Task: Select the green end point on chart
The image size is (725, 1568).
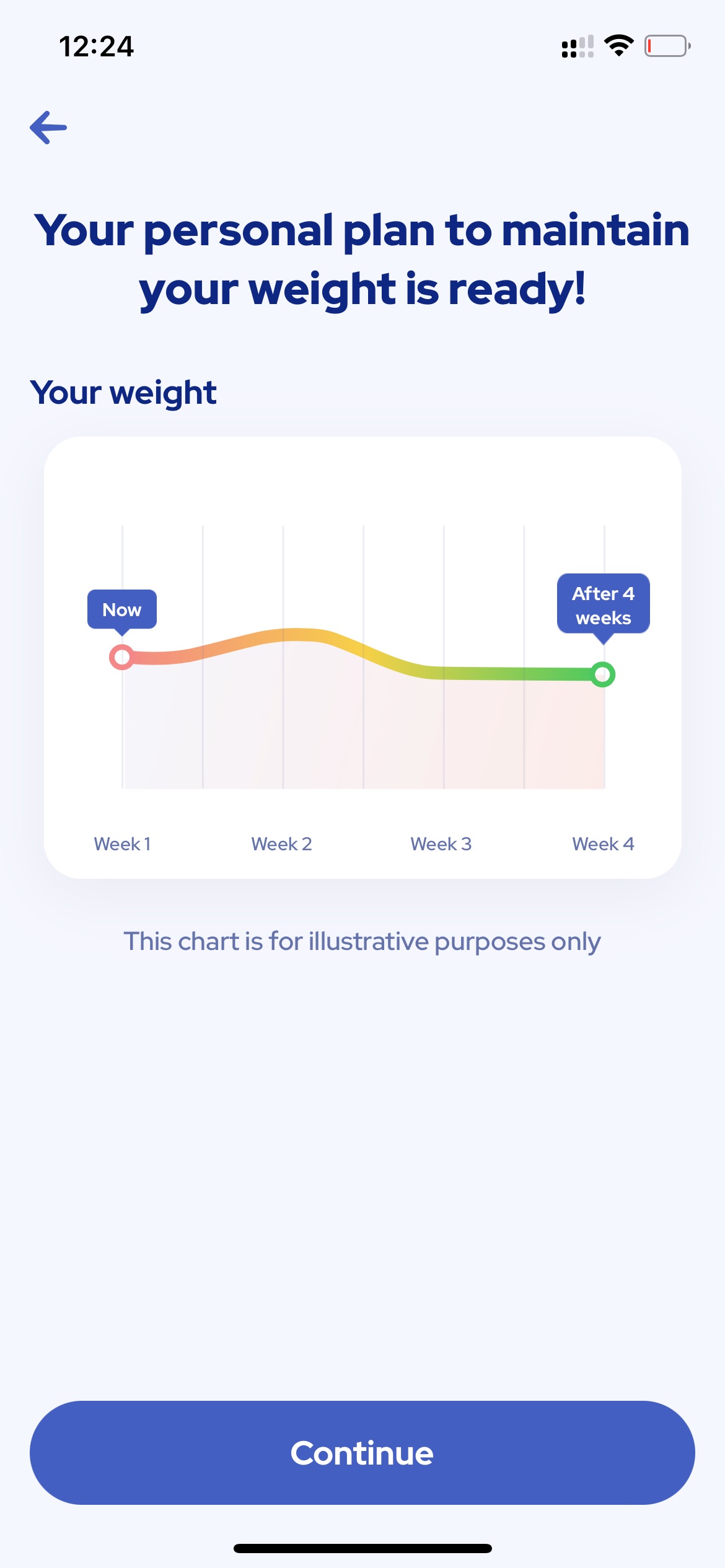Action: (x=602, y=674)
